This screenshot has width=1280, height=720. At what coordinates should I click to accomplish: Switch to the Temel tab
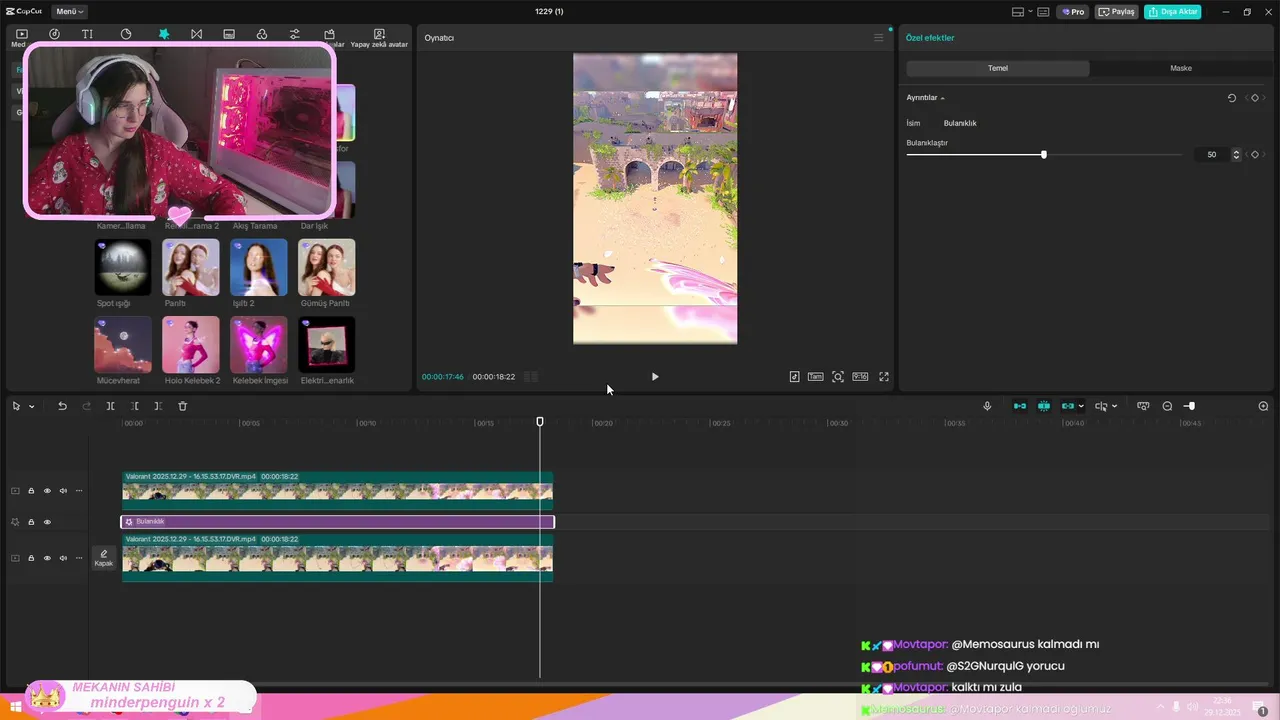(x=998, y=68)
